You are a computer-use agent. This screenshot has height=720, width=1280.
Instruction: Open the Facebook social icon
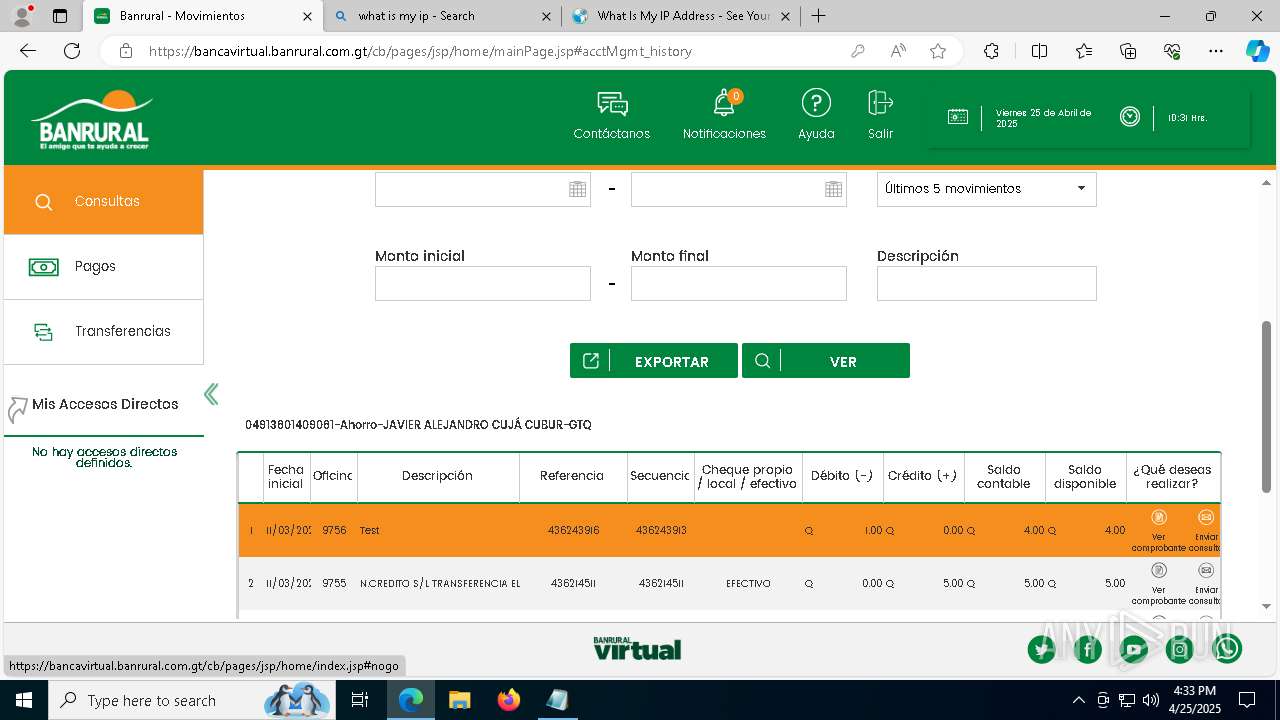point(1088,650)
